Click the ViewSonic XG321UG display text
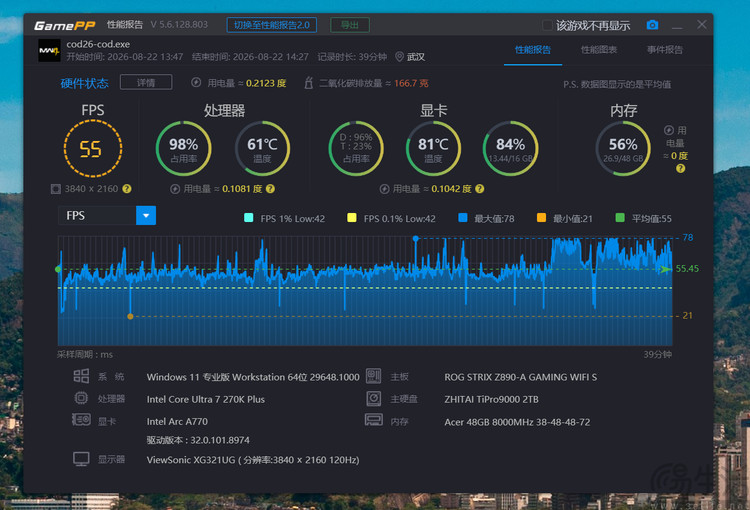The image size is (750, 510). (253, 460)
